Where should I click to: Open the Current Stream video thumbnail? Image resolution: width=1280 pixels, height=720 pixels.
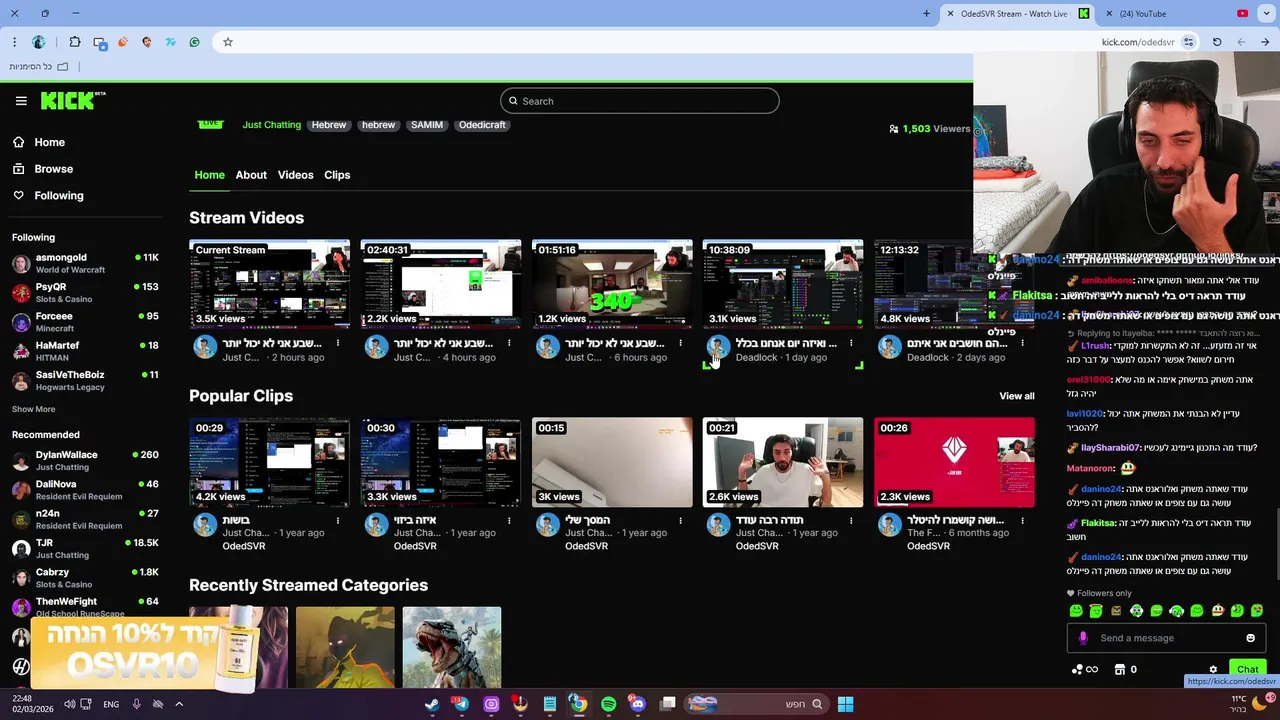pos(269,283)
